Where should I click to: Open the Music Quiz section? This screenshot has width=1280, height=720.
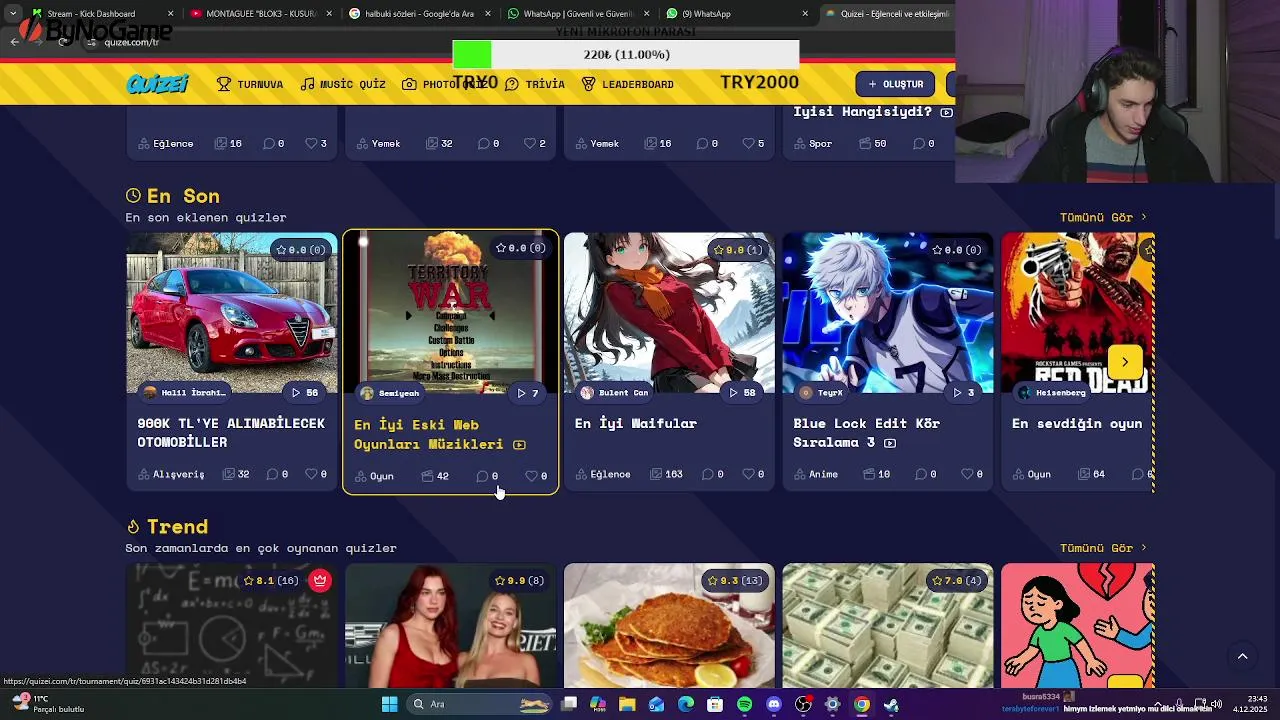[x=343, y=84]
